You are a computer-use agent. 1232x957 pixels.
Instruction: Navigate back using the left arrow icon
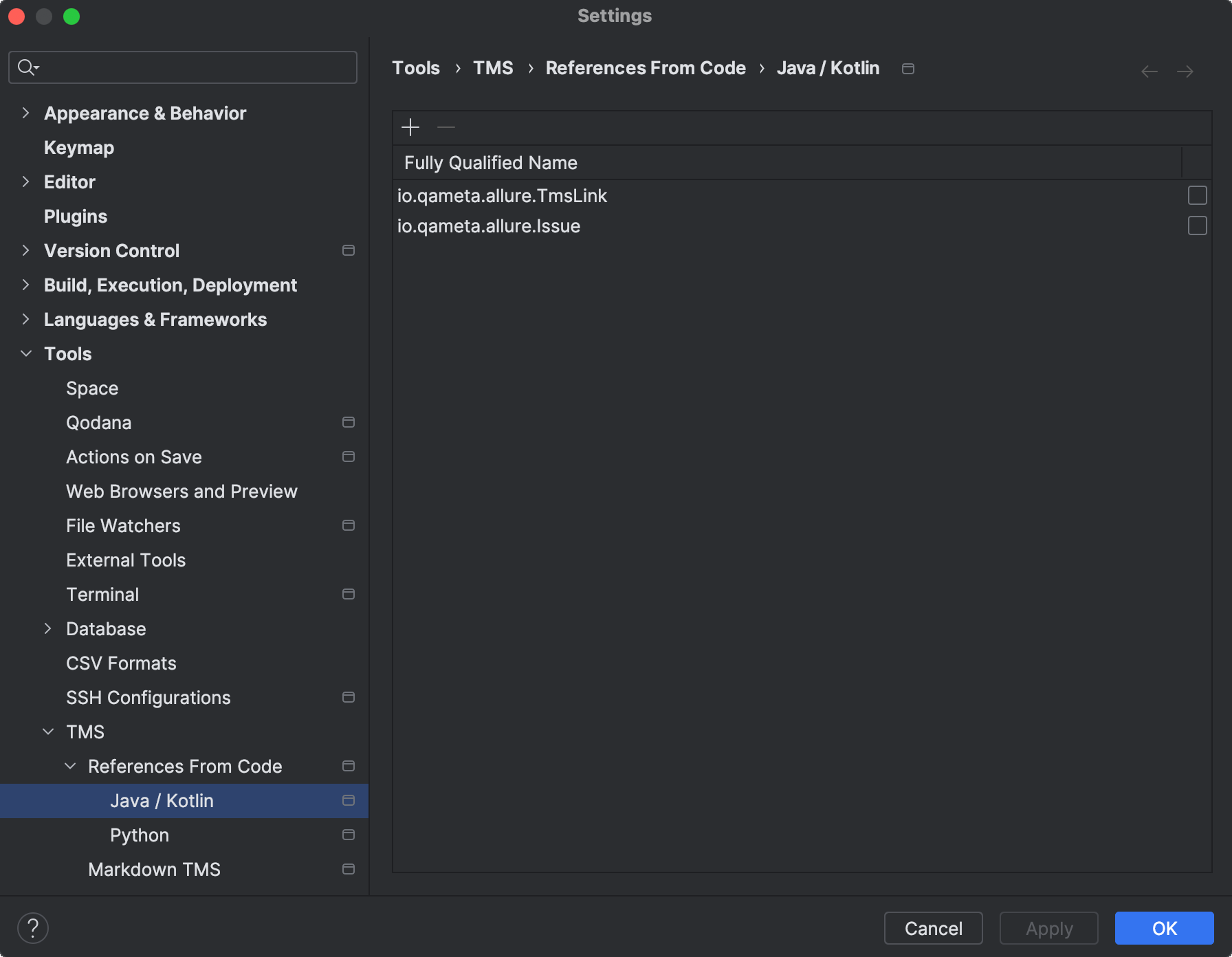1149,71
